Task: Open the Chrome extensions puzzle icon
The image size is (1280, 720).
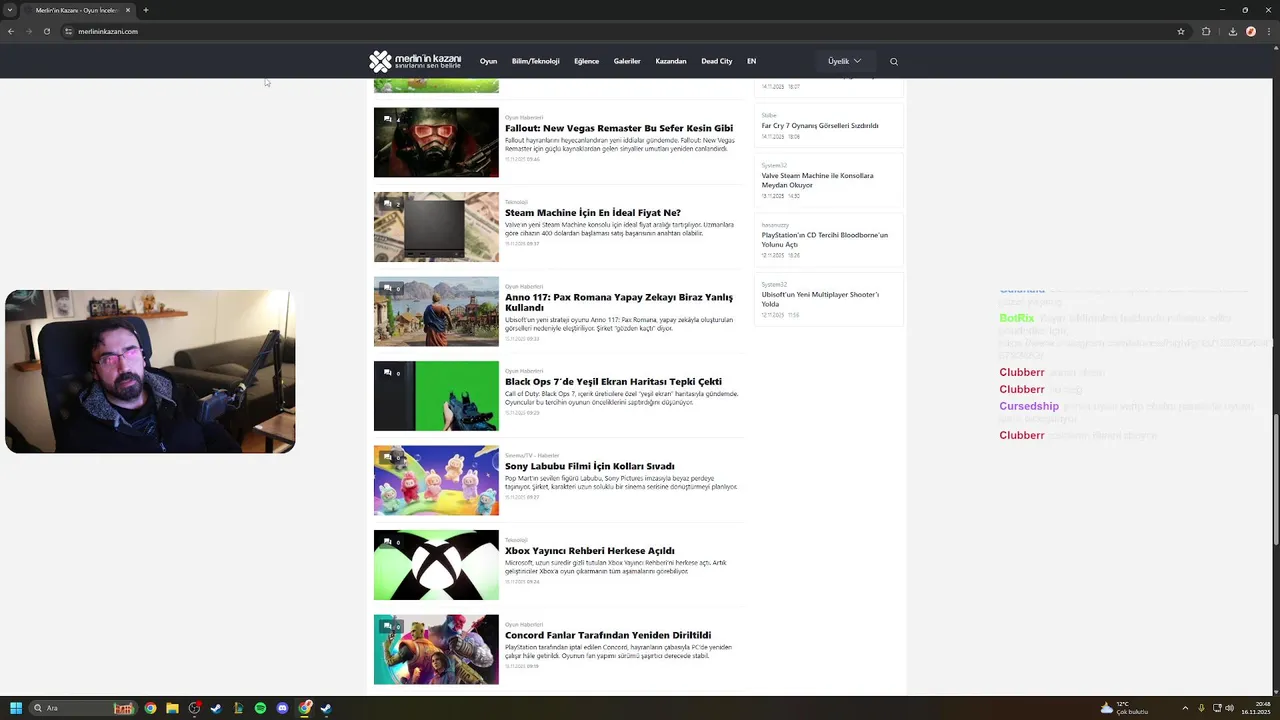Action: coord(1206,31)
